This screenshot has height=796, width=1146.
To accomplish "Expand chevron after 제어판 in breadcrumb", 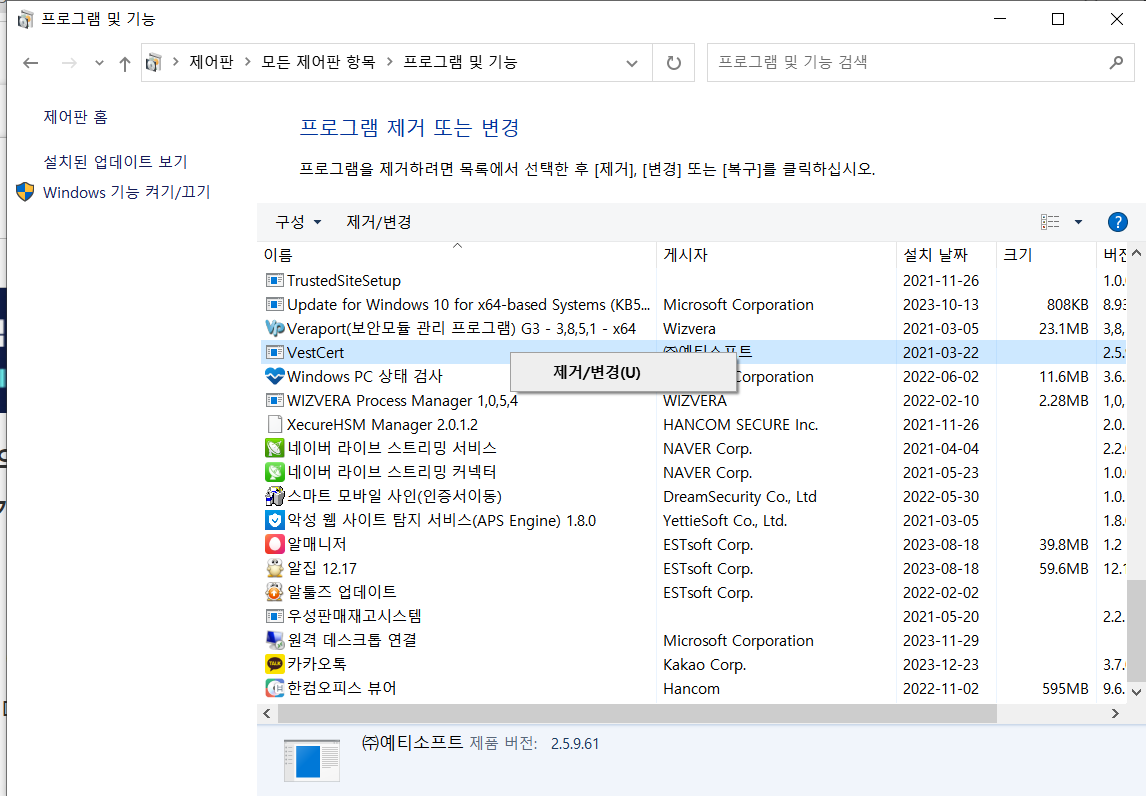I will [x=247, y=62].
